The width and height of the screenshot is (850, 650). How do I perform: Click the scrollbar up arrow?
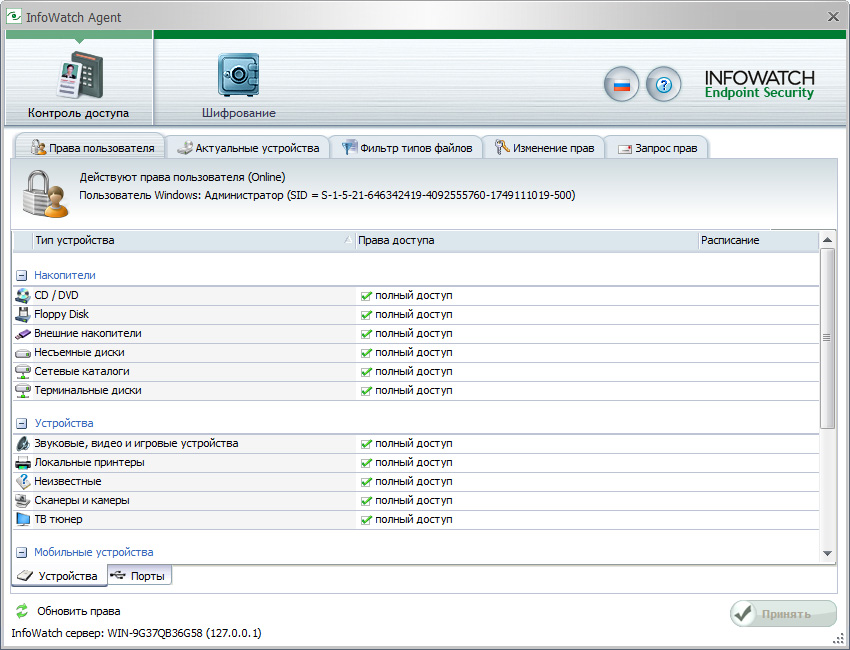coord(827,239)
